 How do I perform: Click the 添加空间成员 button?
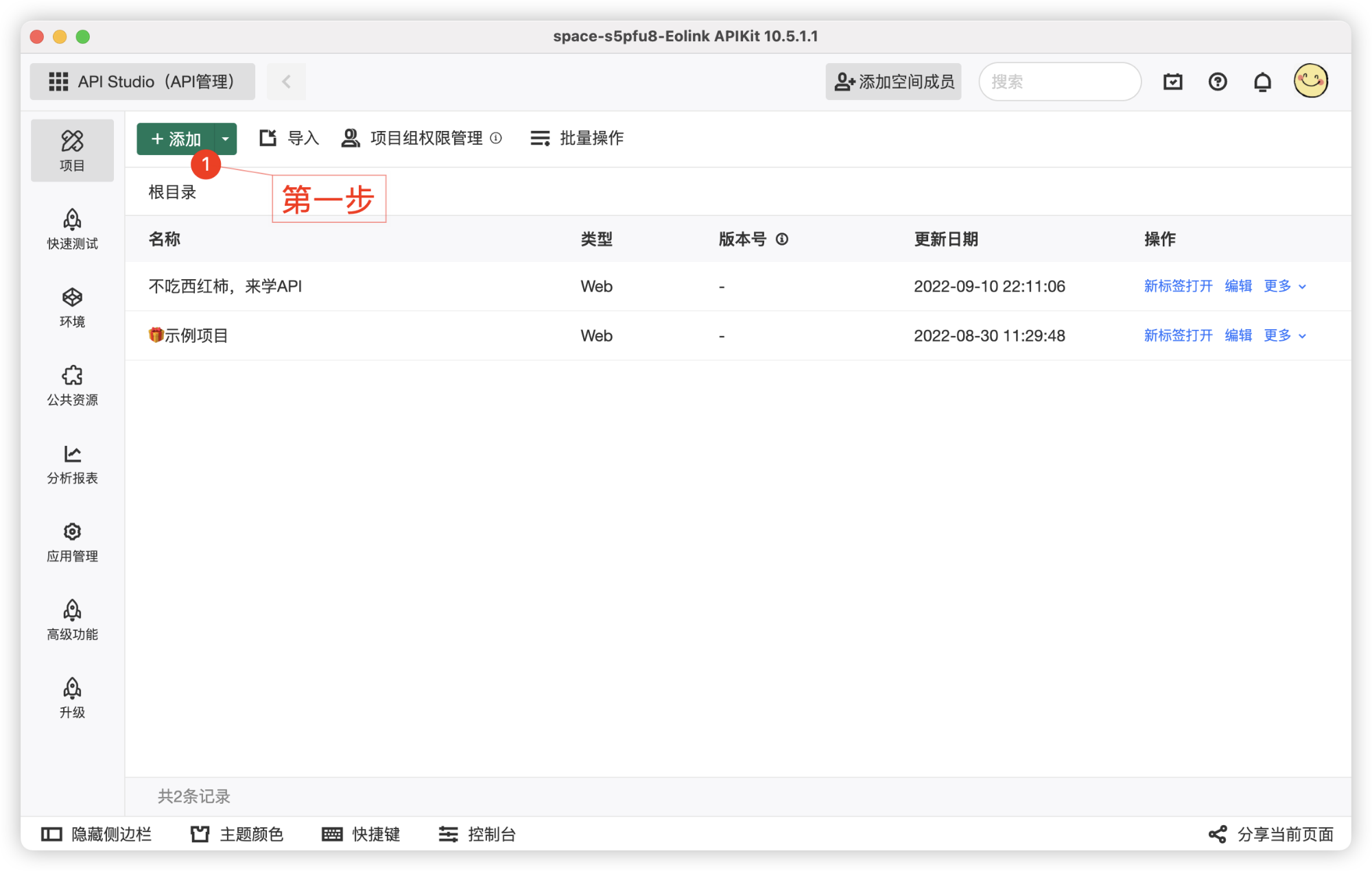[x=893, y=82]
